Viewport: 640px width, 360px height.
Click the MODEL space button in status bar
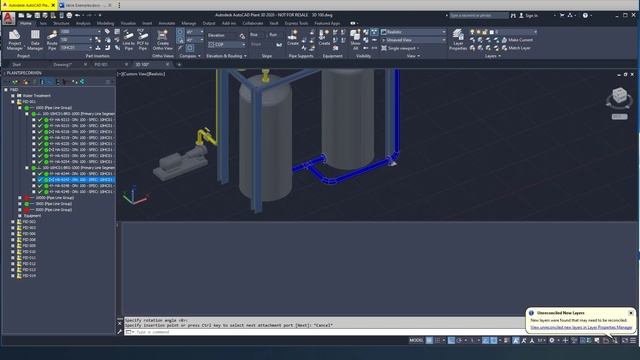coord(416,340)
